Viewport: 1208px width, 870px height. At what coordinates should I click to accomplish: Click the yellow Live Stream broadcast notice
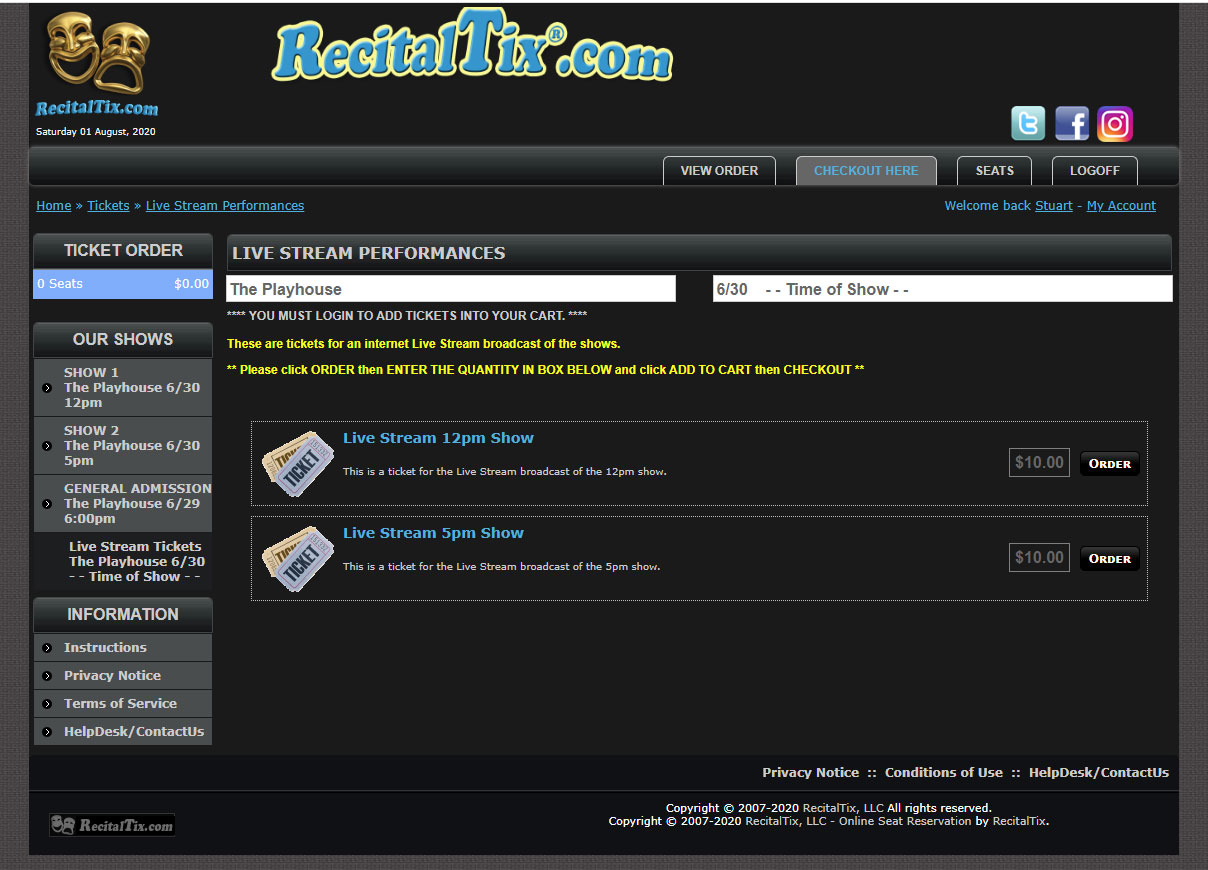point(424,344)
